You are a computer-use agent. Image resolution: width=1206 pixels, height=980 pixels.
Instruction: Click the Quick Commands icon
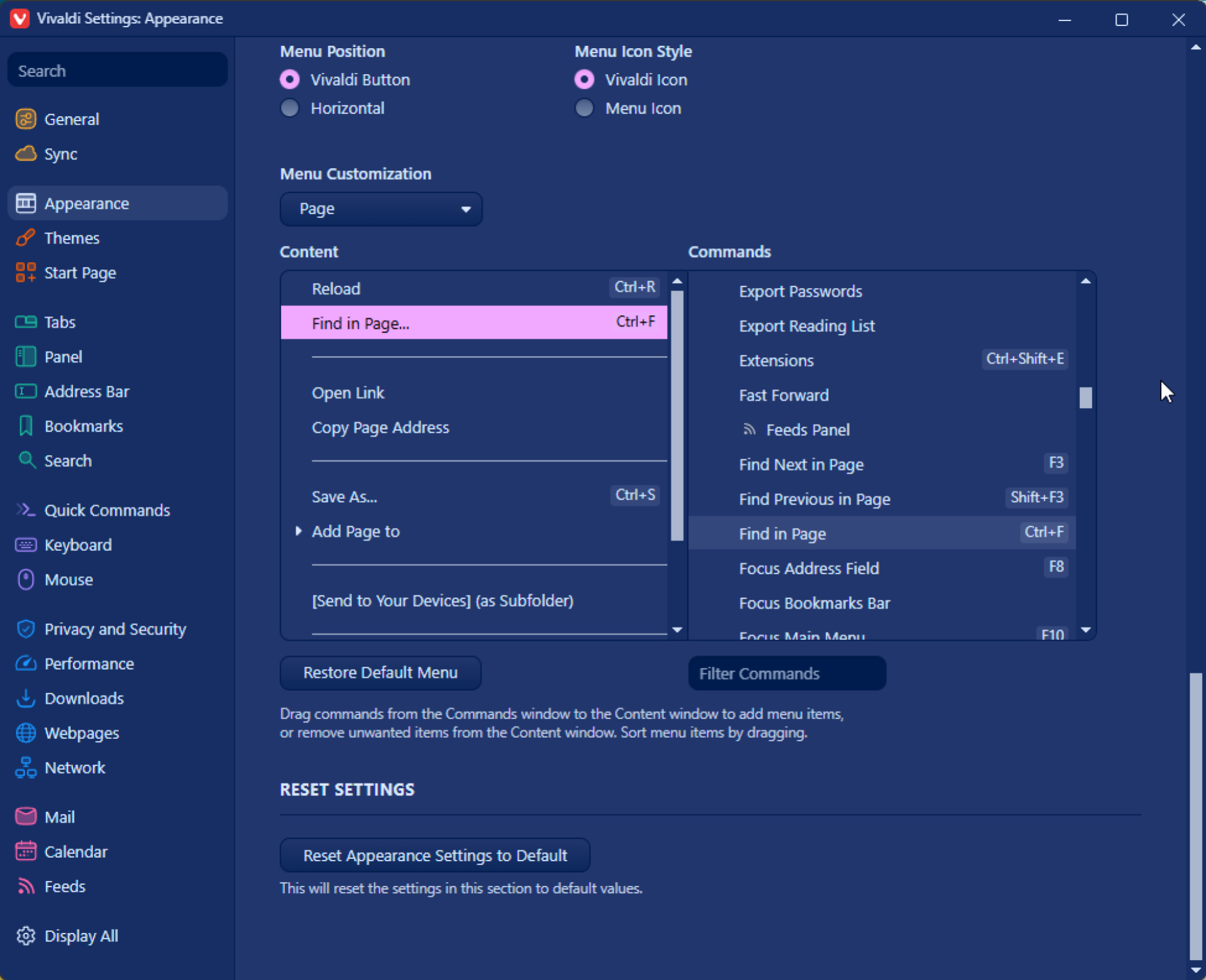25,510
